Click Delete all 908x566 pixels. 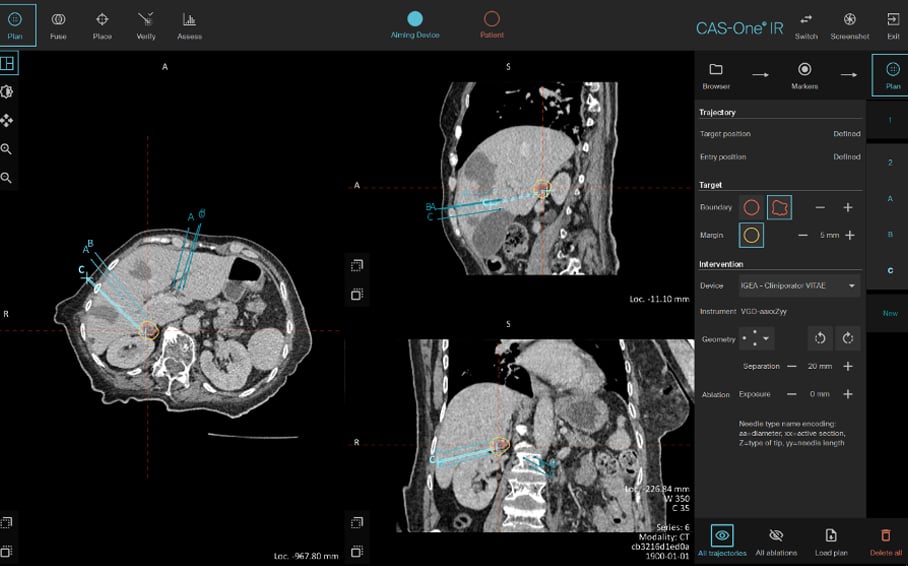tap(885, 541)
